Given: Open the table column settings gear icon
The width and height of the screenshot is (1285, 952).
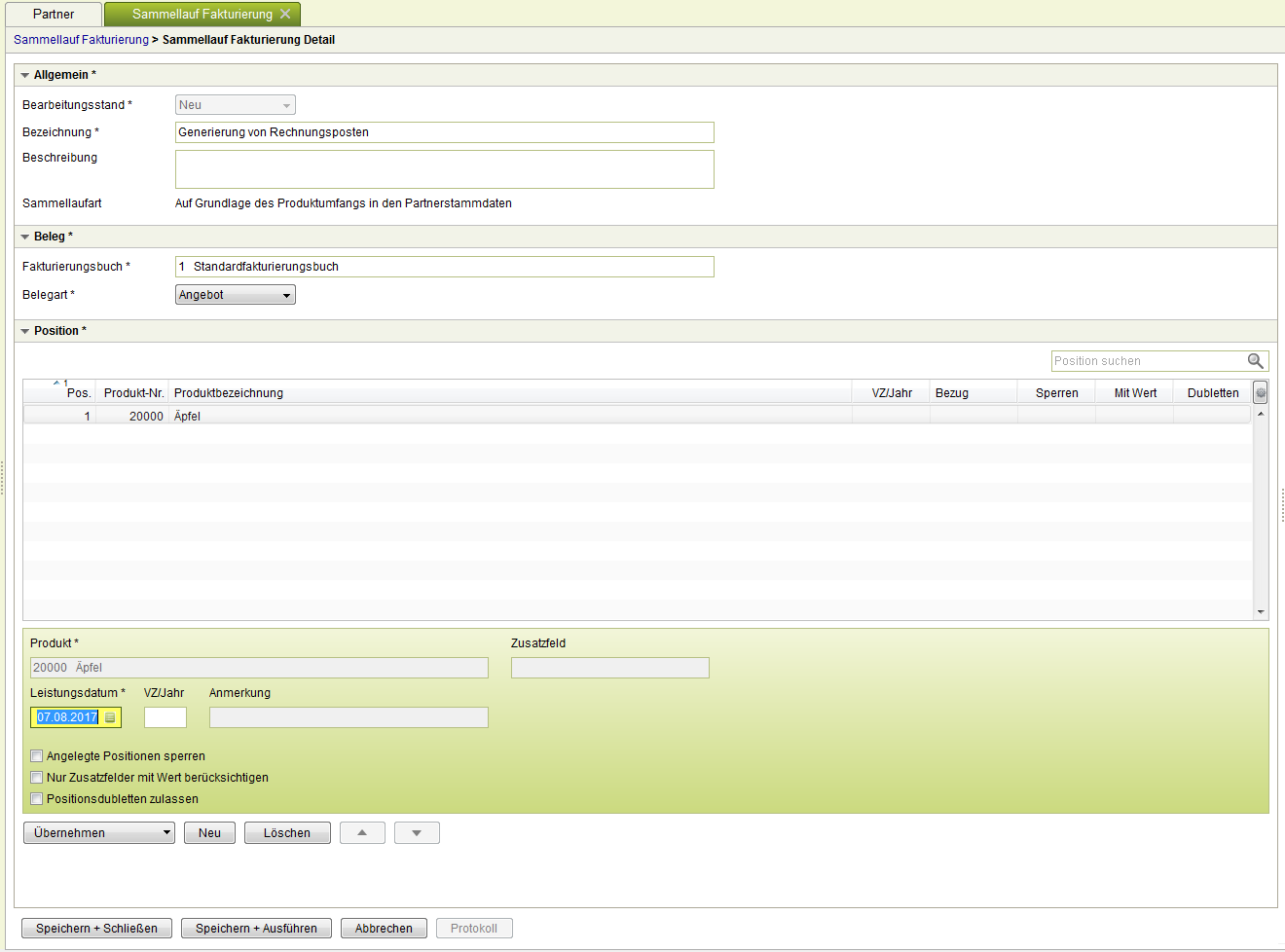Looking at the screenshot, I should point(1261,393).
